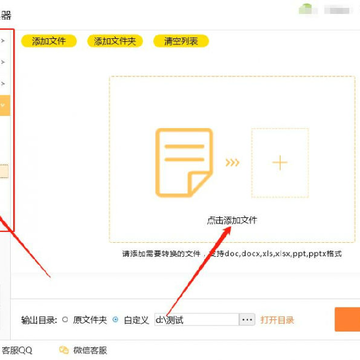
Task: Click the 微信客服 link
Action: 90,351
